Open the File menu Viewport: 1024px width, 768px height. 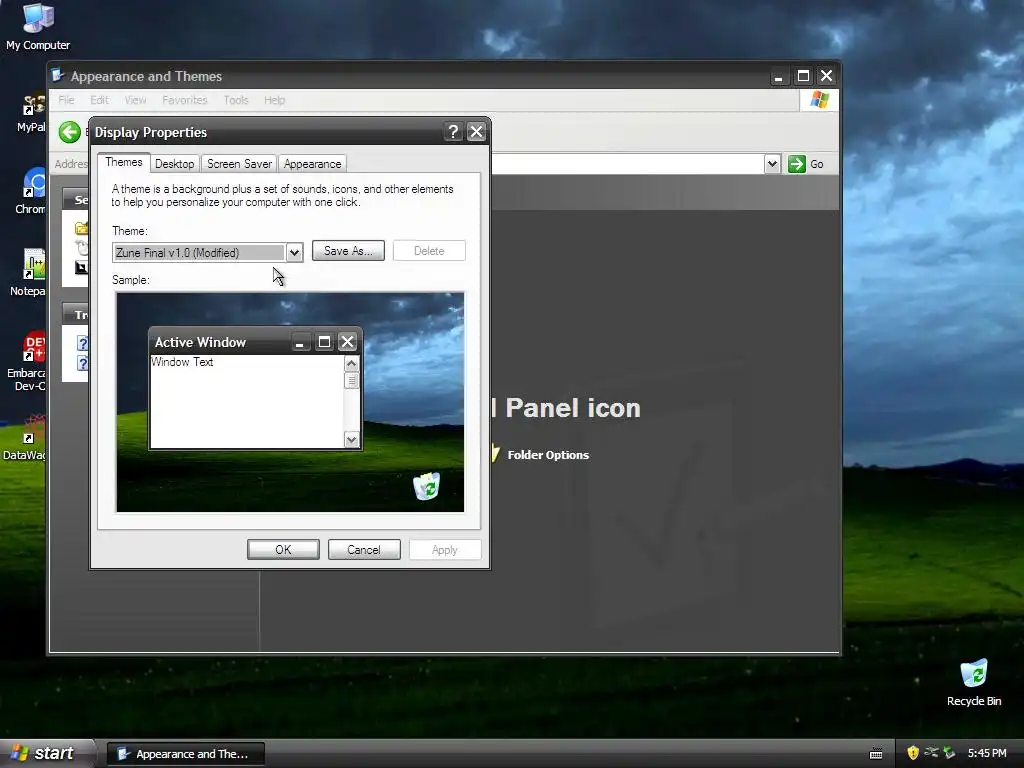pyautogui.click(x=66, y=100)
